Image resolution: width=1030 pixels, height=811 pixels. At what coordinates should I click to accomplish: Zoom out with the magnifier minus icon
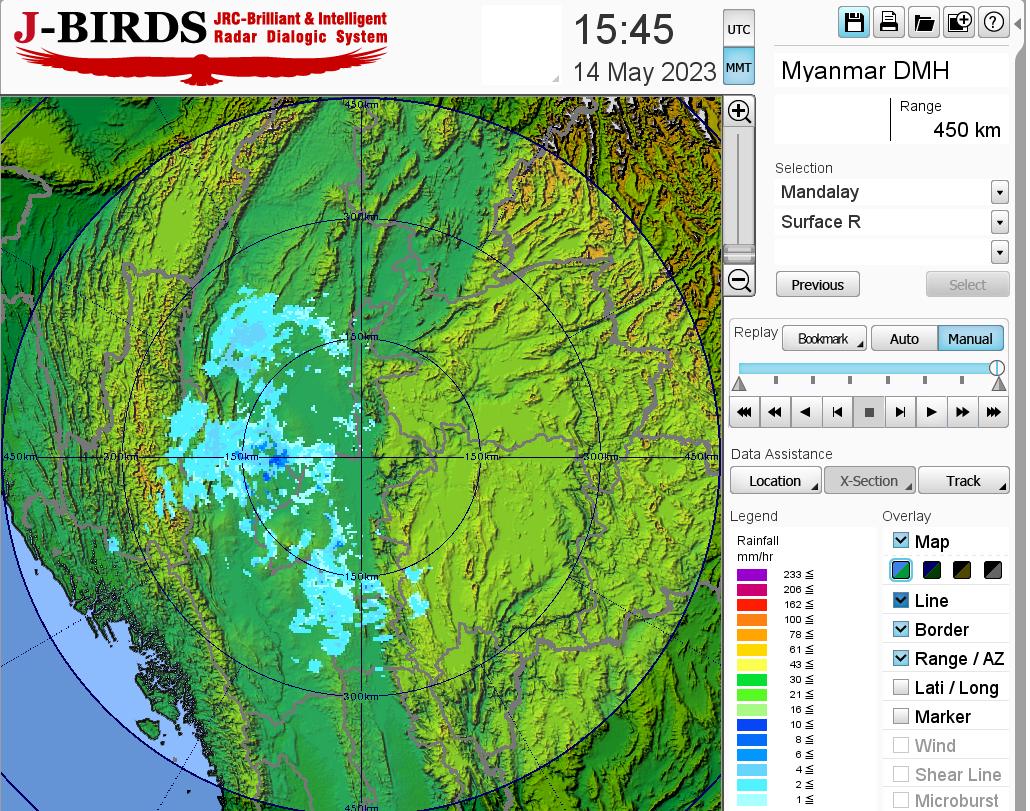coord(739,281)
